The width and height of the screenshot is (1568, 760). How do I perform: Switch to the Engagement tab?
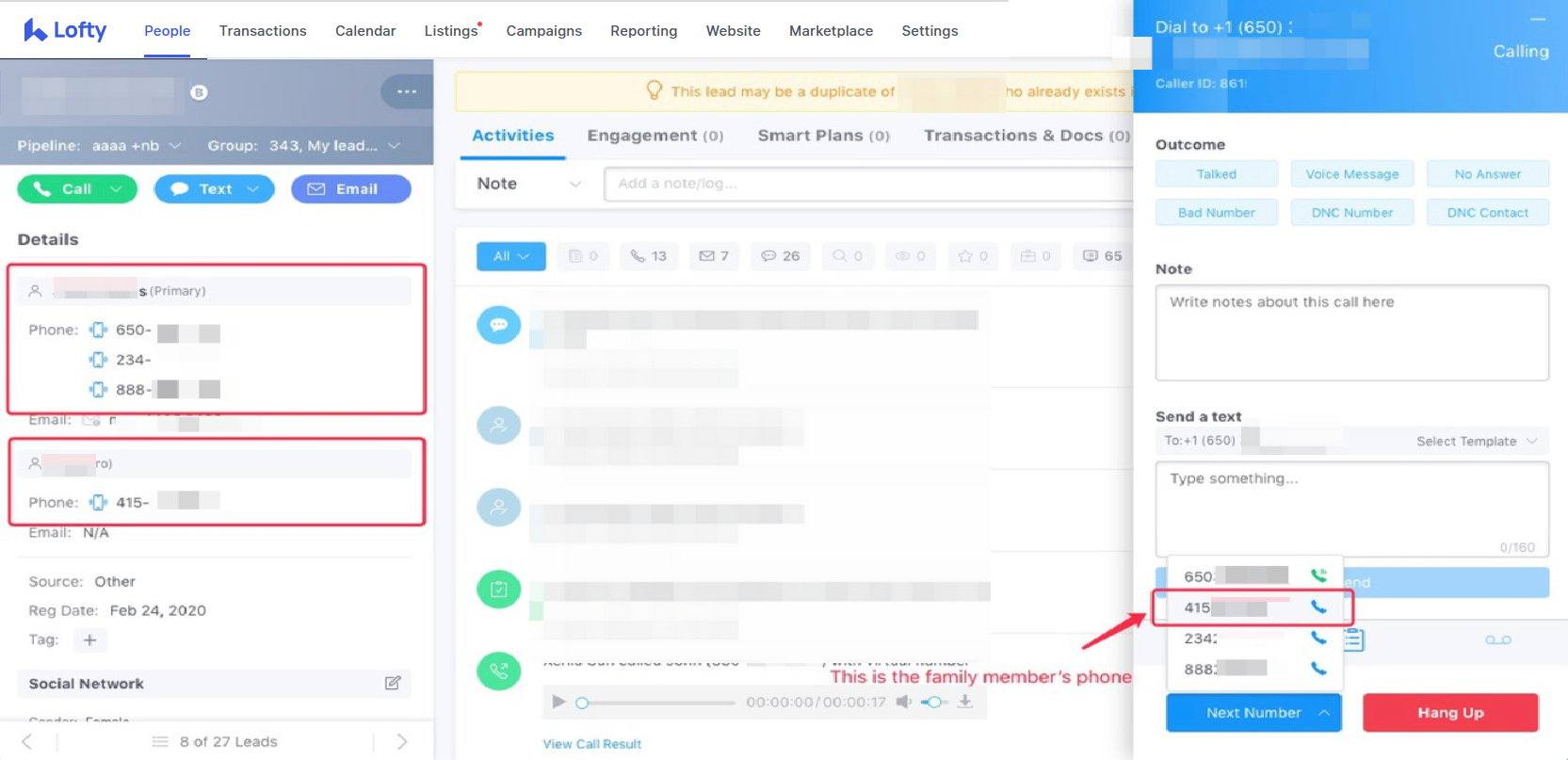[655, 136]
